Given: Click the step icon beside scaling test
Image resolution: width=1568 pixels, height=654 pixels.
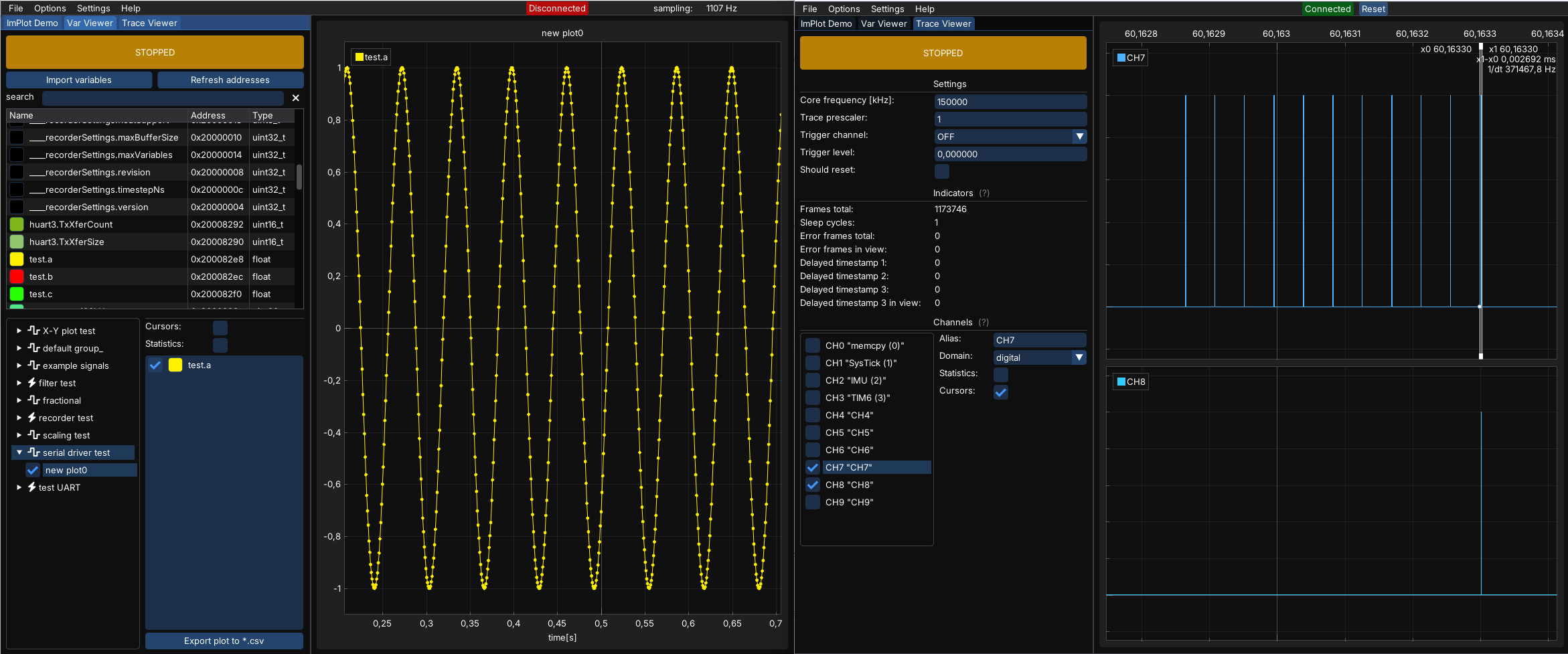Looking at the screenshot, I should click(x=34, y=435).
